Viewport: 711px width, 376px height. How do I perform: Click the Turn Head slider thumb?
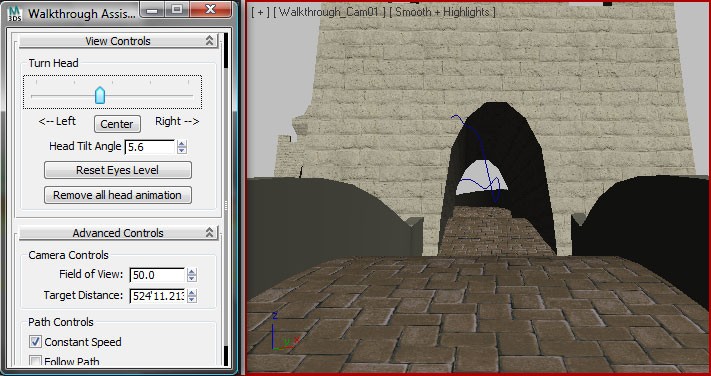click(100, 95)
